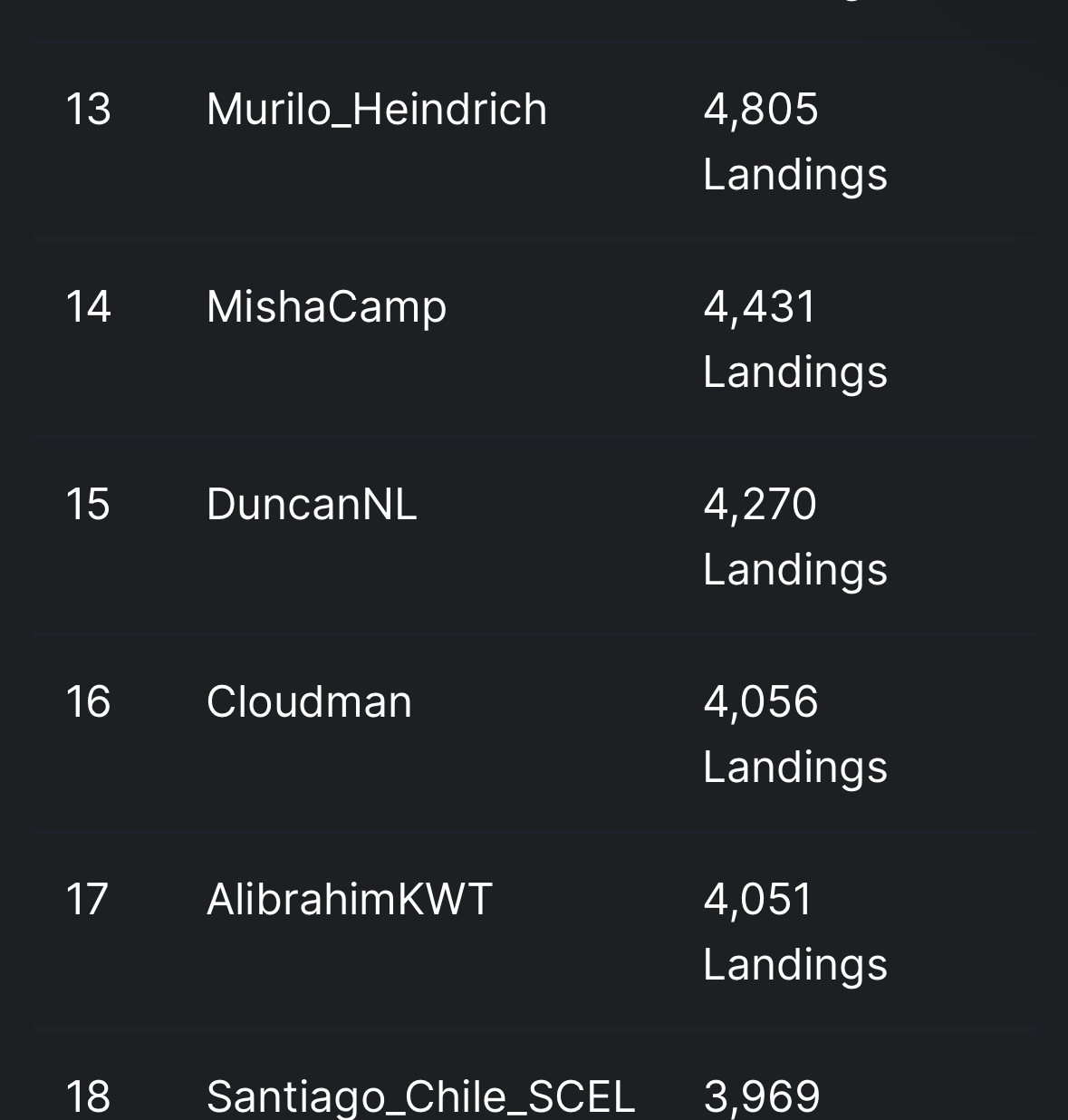This screenshot has width=1068, height=1120.
Task: Click the 4,051 Landings value
Action: pos(795,932)
